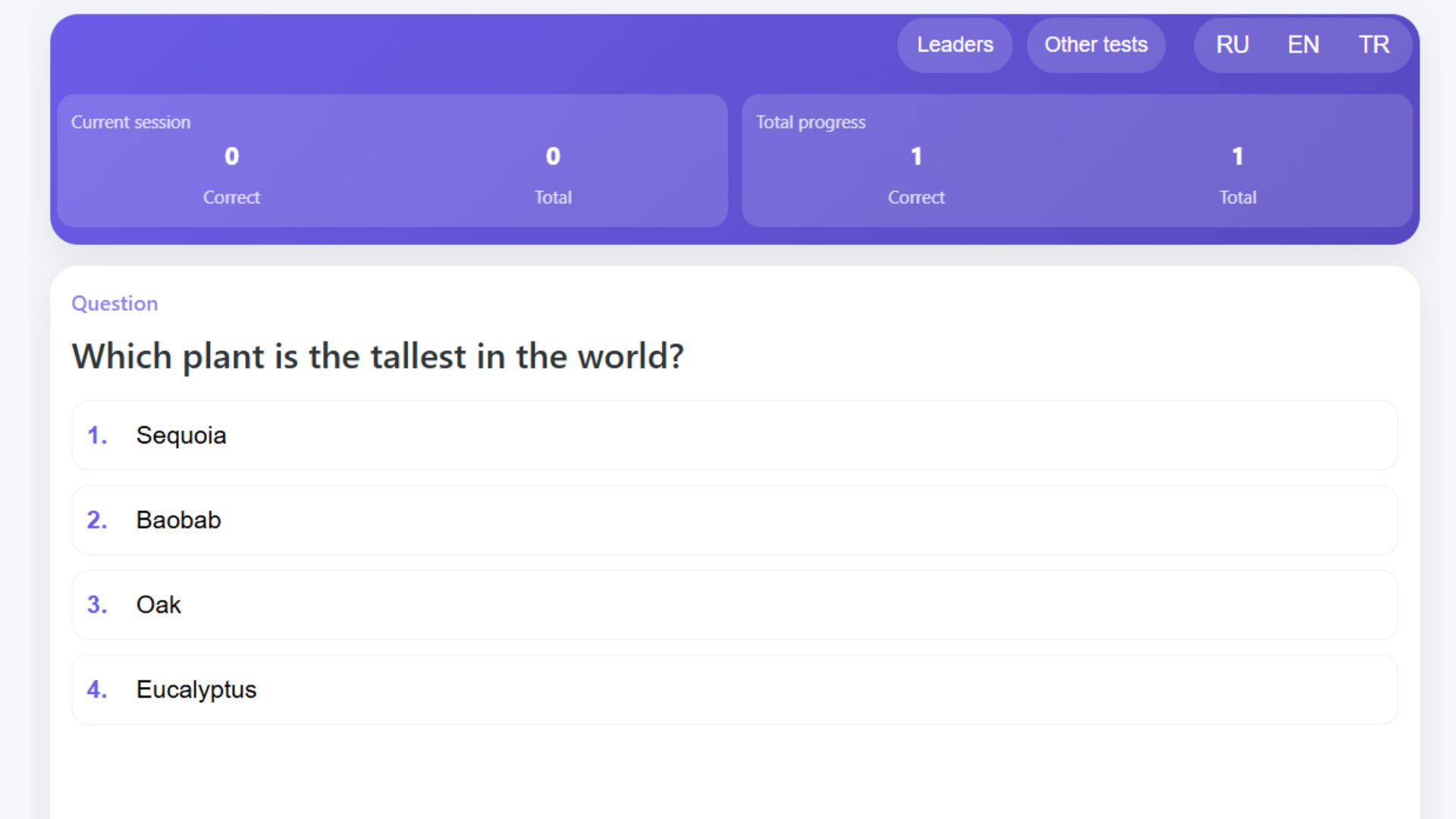
Task: Select the Sequoia answer
Action: 734,435
